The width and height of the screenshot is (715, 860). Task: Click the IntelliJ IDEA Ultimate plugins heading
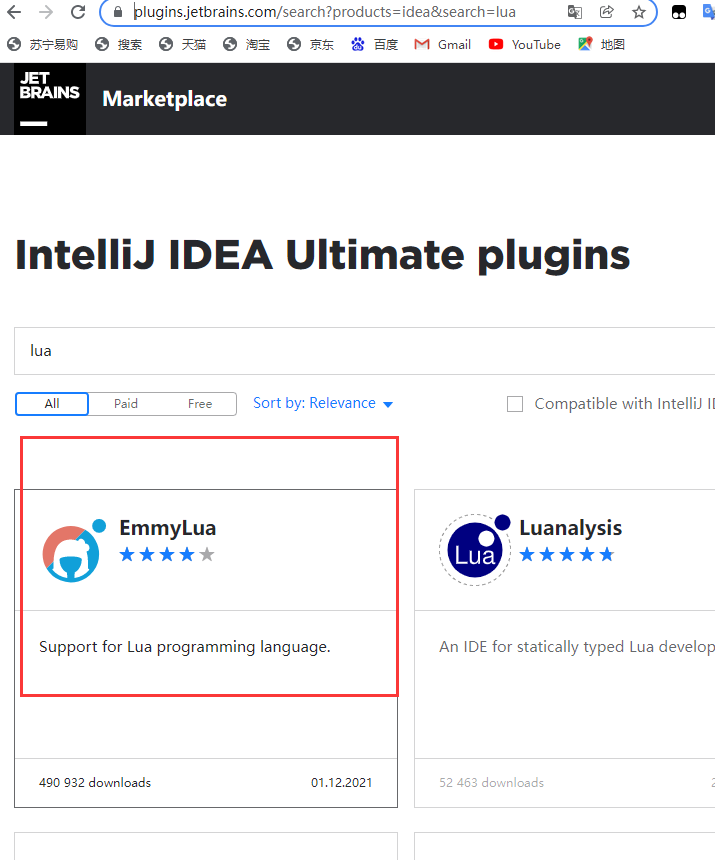click(322, 256)
